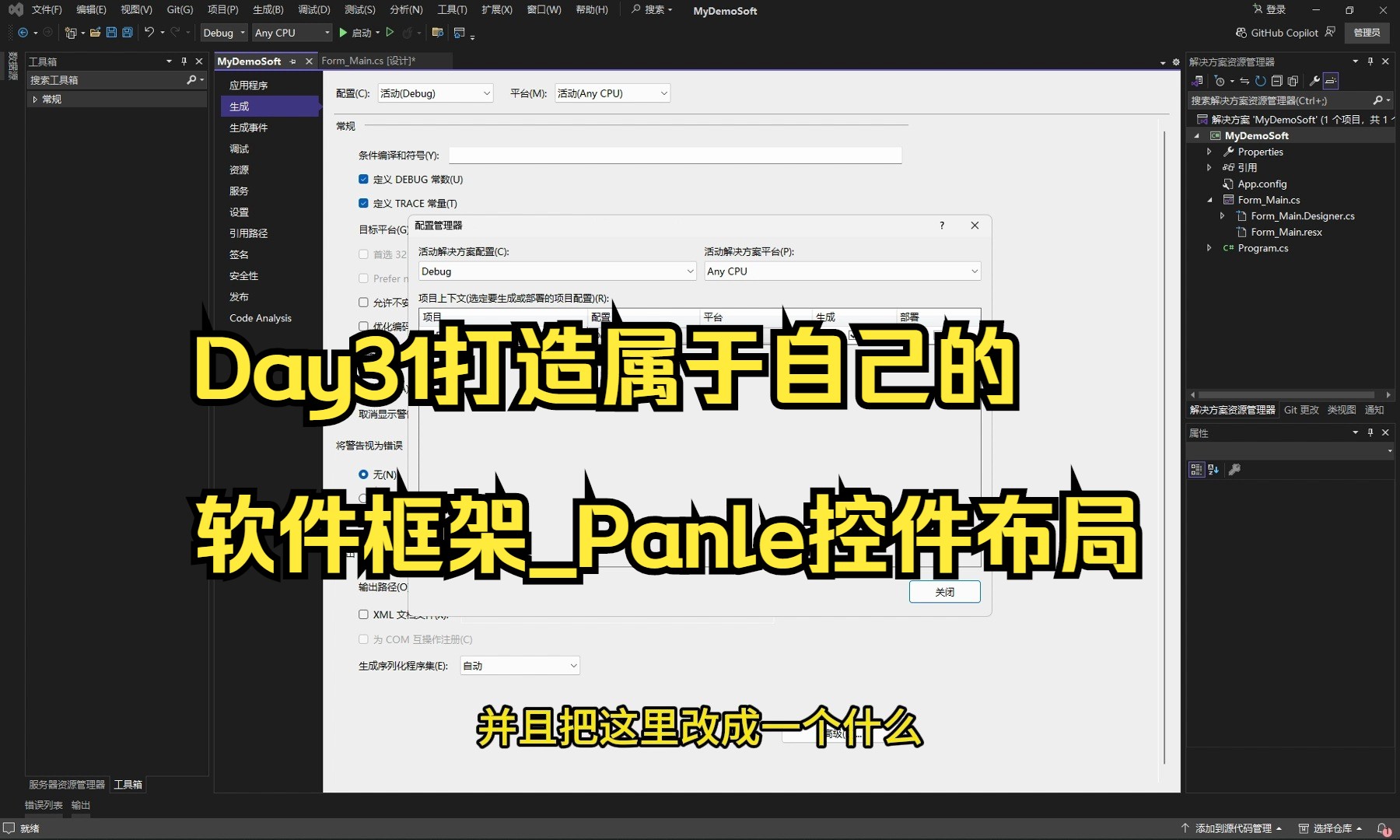Click the Solution Explorer collapse all icon
This screenshot has width=1400, height=840.
[1276, 81]
